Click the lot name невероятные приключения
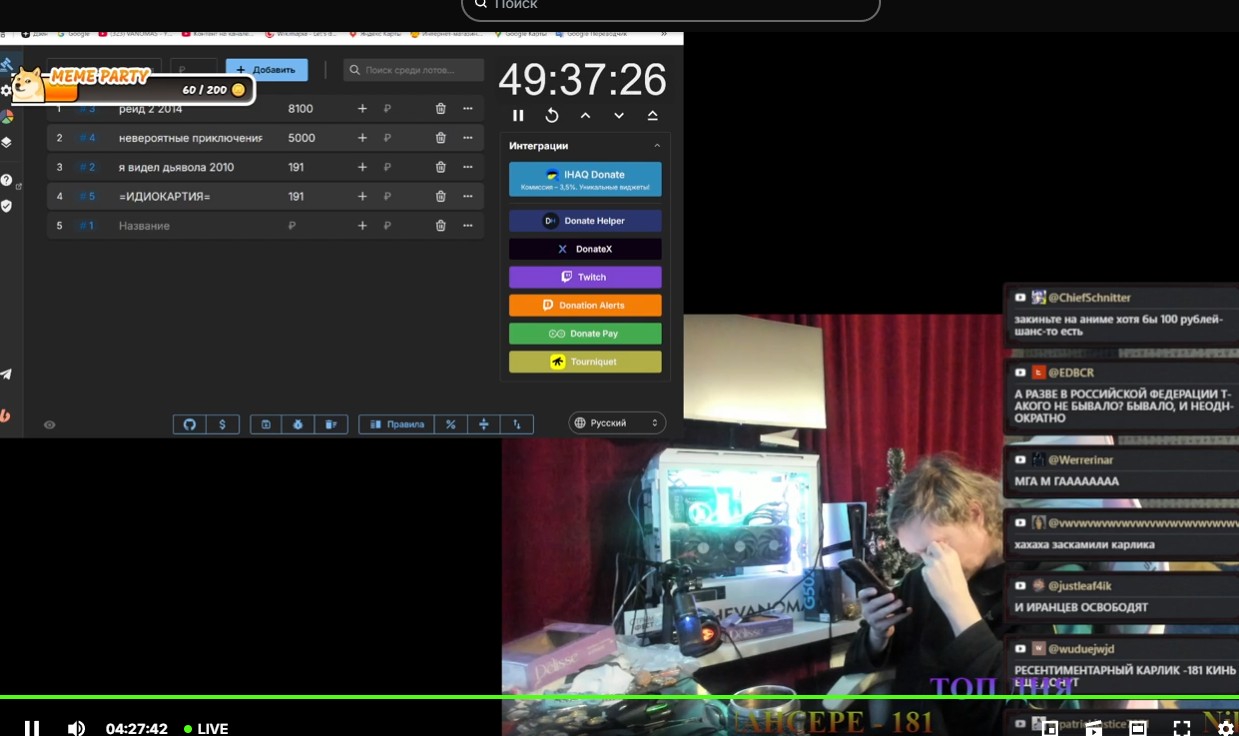This screenshot has width=1239, height=736. [190, 138]
